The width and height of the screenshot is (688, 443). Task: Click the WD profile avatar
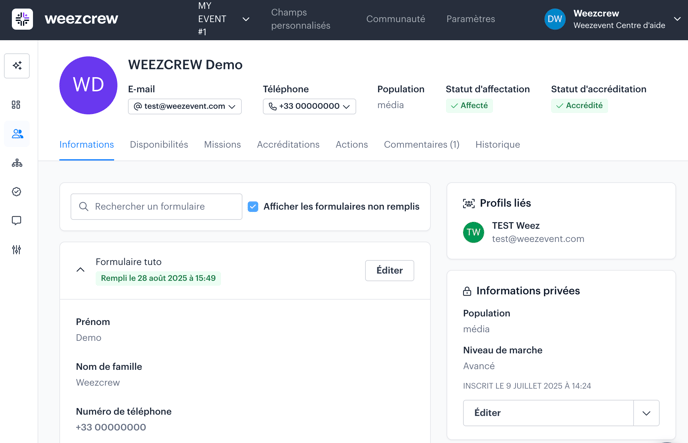88,85
